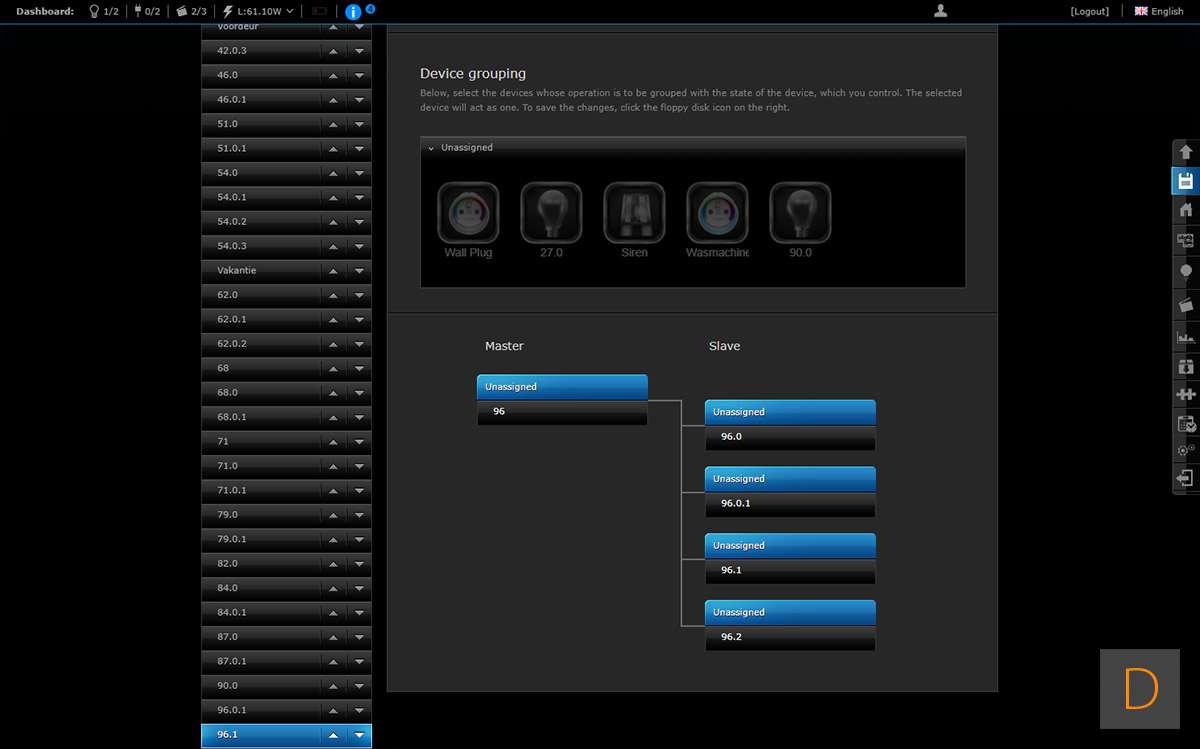Screen dimensions: 1200x749
Task: Select device 62.0 in the list
Action: (260, 295)
